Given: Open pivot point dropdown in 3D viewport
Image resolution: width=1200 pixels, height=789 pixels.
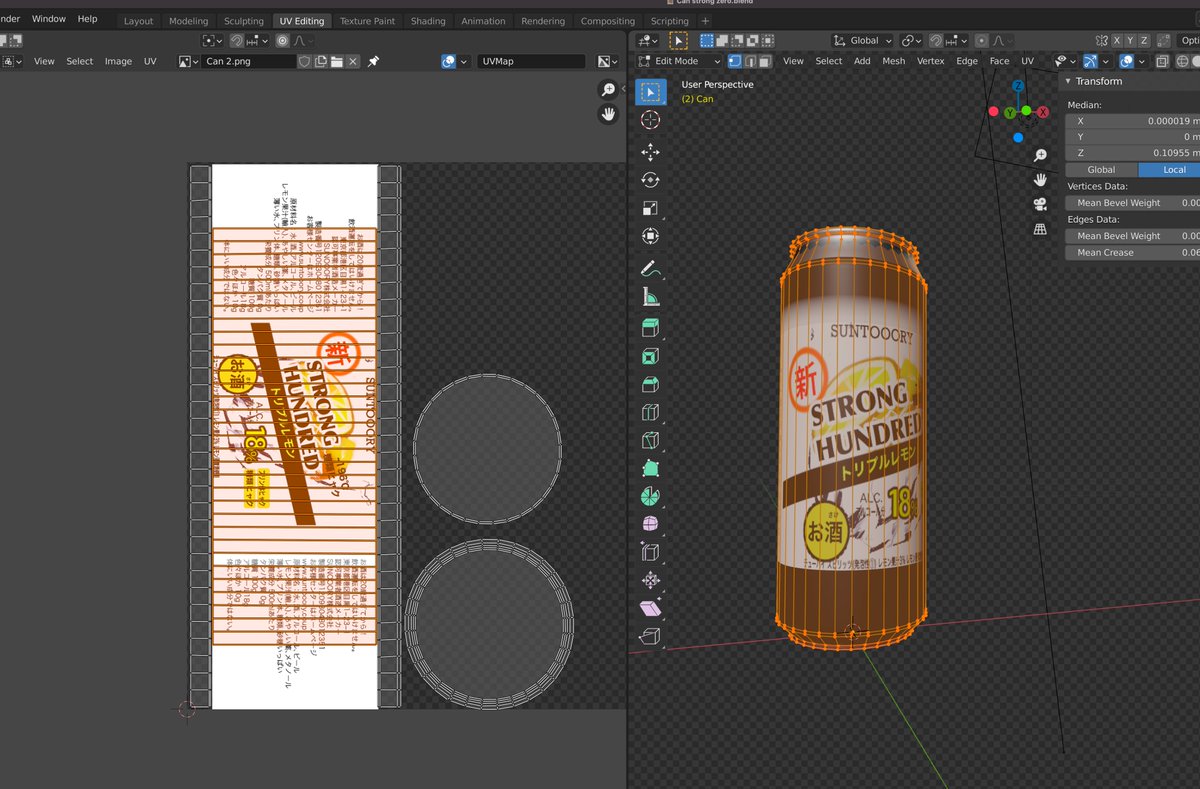Looking at the screenshot, I should point(910,41).
